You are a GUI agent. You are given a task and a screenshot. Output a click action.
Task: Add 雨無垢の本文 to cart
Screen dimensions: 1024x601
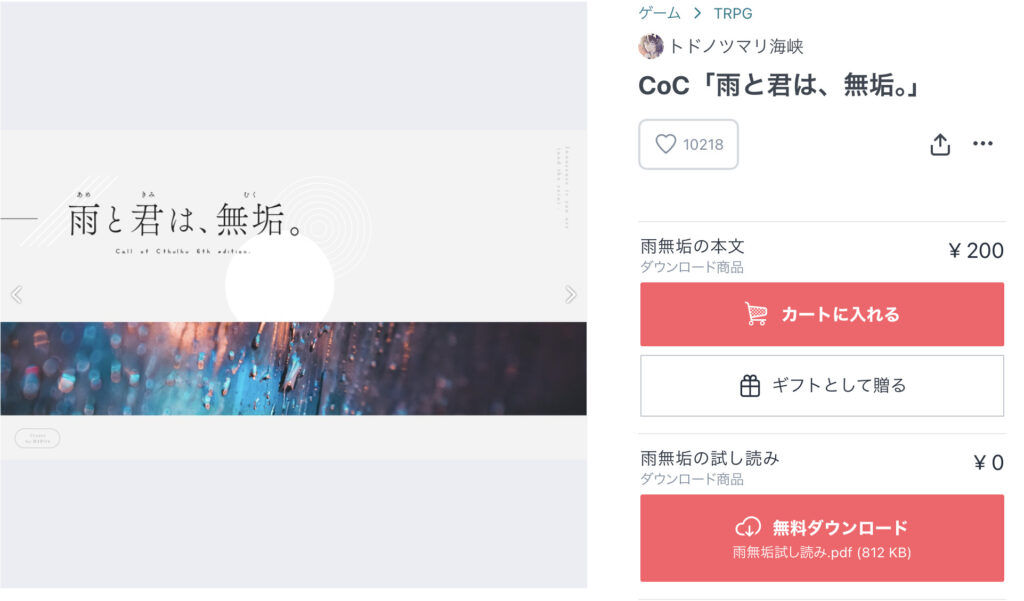pyautogui.click(x=822, y=314)
